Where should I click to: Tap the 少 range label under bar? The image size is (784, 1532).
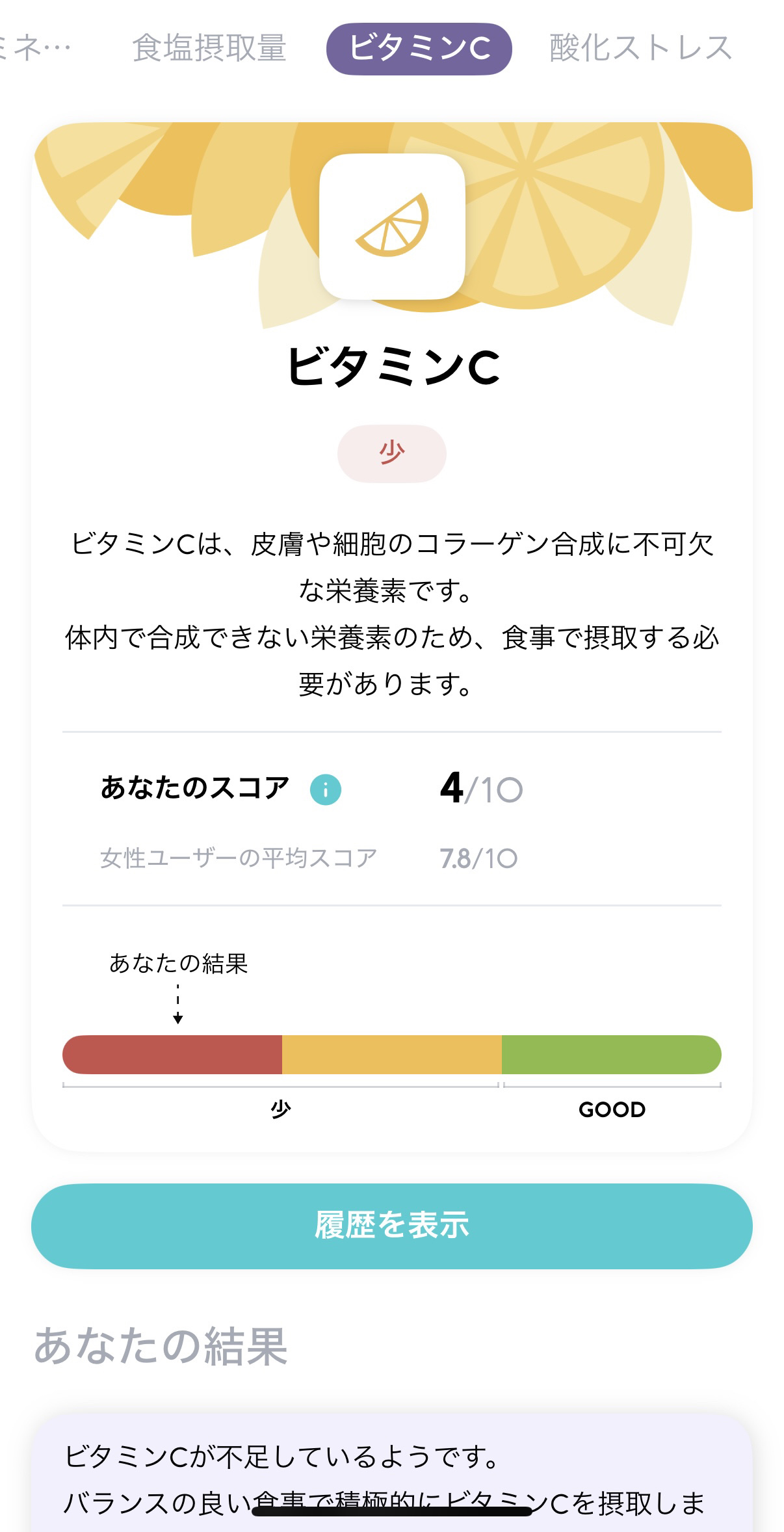tap(280, 1109)
